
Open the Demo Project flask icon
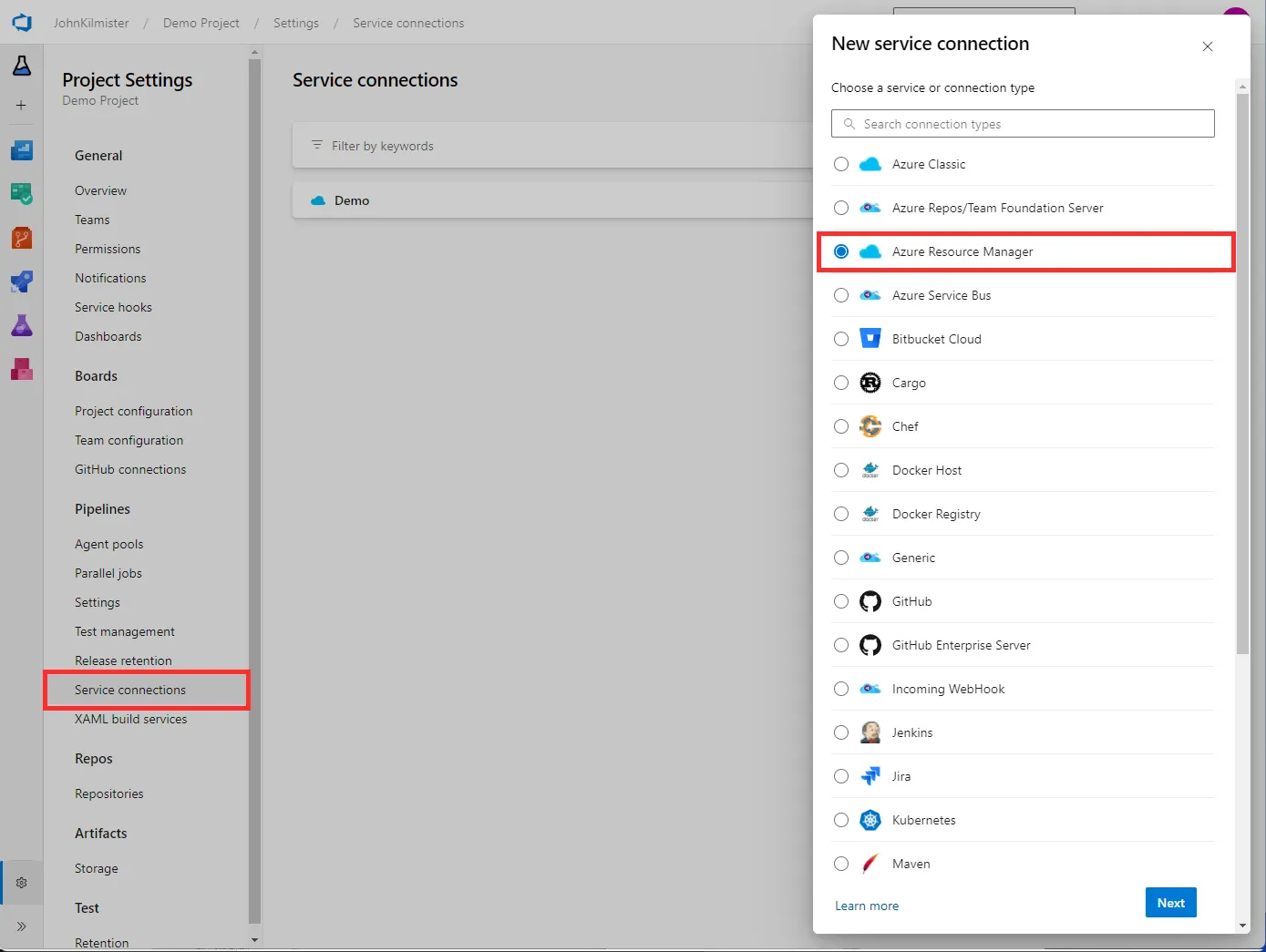[x=22, y=66]
